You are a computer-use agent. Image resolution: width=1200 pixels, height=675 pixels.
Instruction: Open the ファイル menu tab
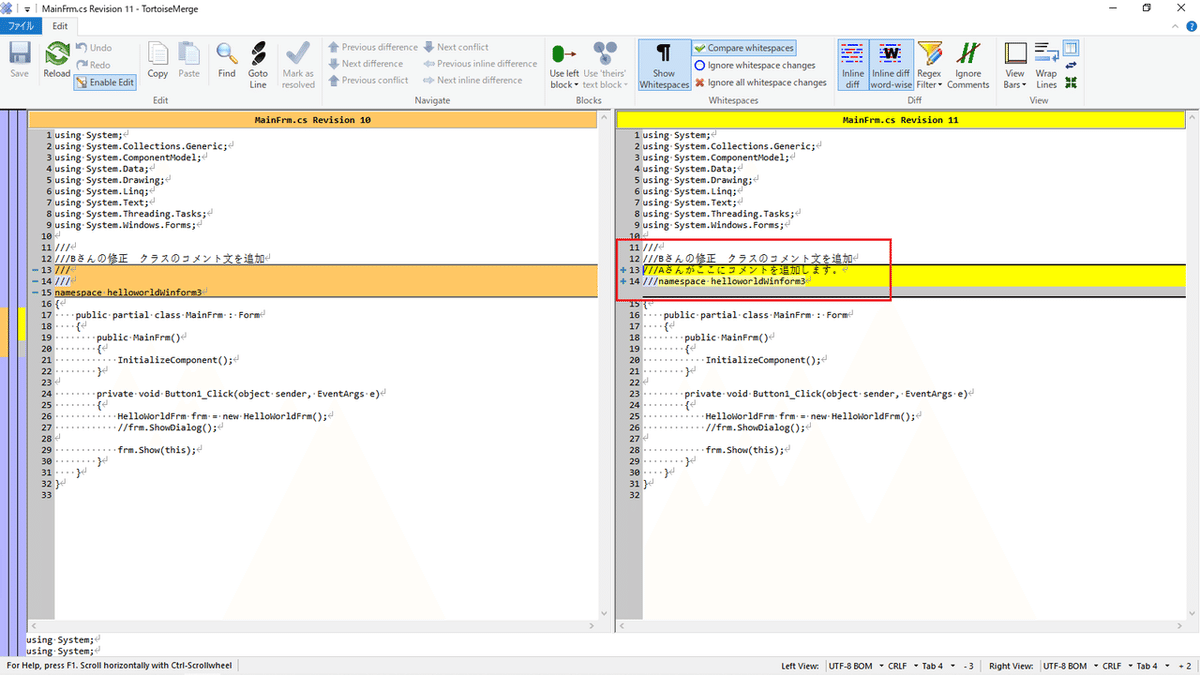(x=21, y=26)
